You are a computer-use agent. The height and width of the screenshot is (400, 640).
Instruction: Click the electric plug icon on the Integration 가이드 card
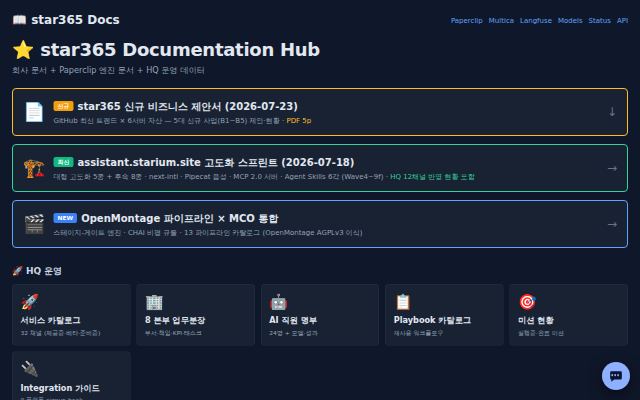[29, 369]
